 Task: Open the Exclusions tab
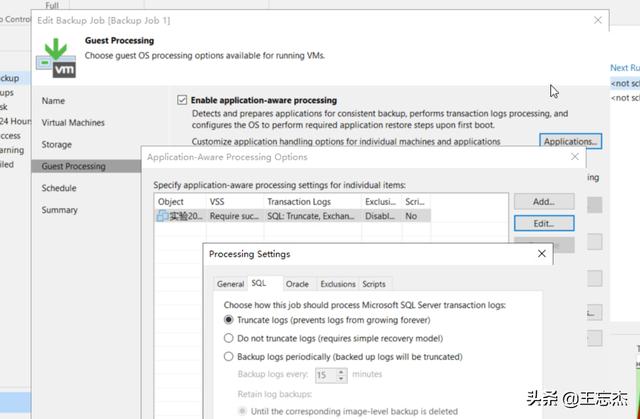pos(338,284)
